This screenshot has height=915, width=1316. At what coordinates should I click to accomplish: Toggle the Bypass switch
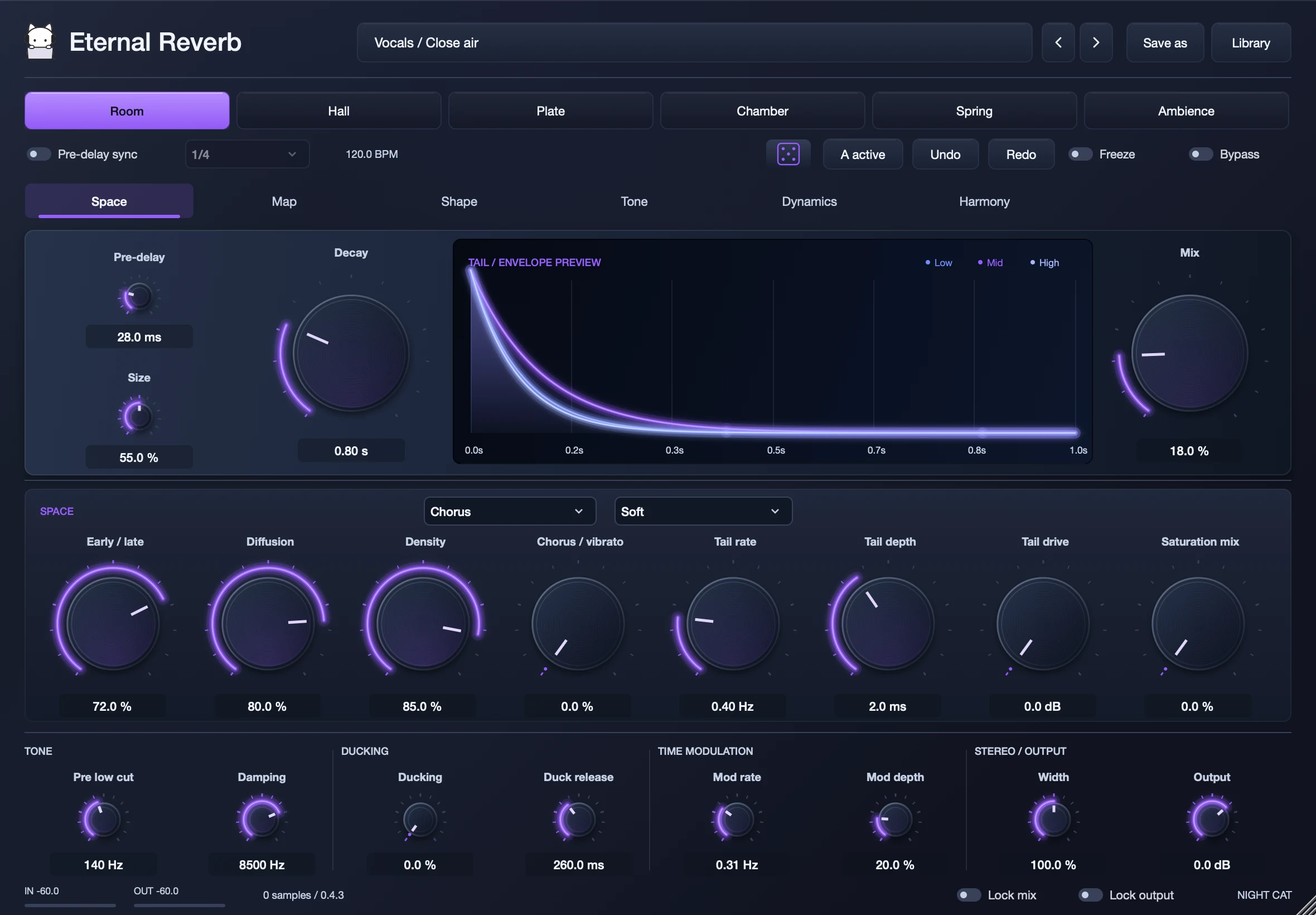pos(1200,154)
